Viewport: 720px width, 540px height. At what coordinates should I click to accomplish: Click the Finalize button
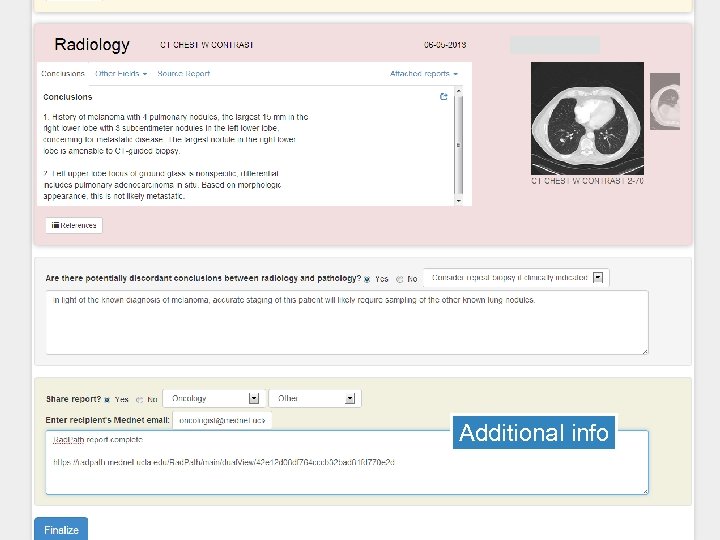pyautogui.click(x=61, y=530)
